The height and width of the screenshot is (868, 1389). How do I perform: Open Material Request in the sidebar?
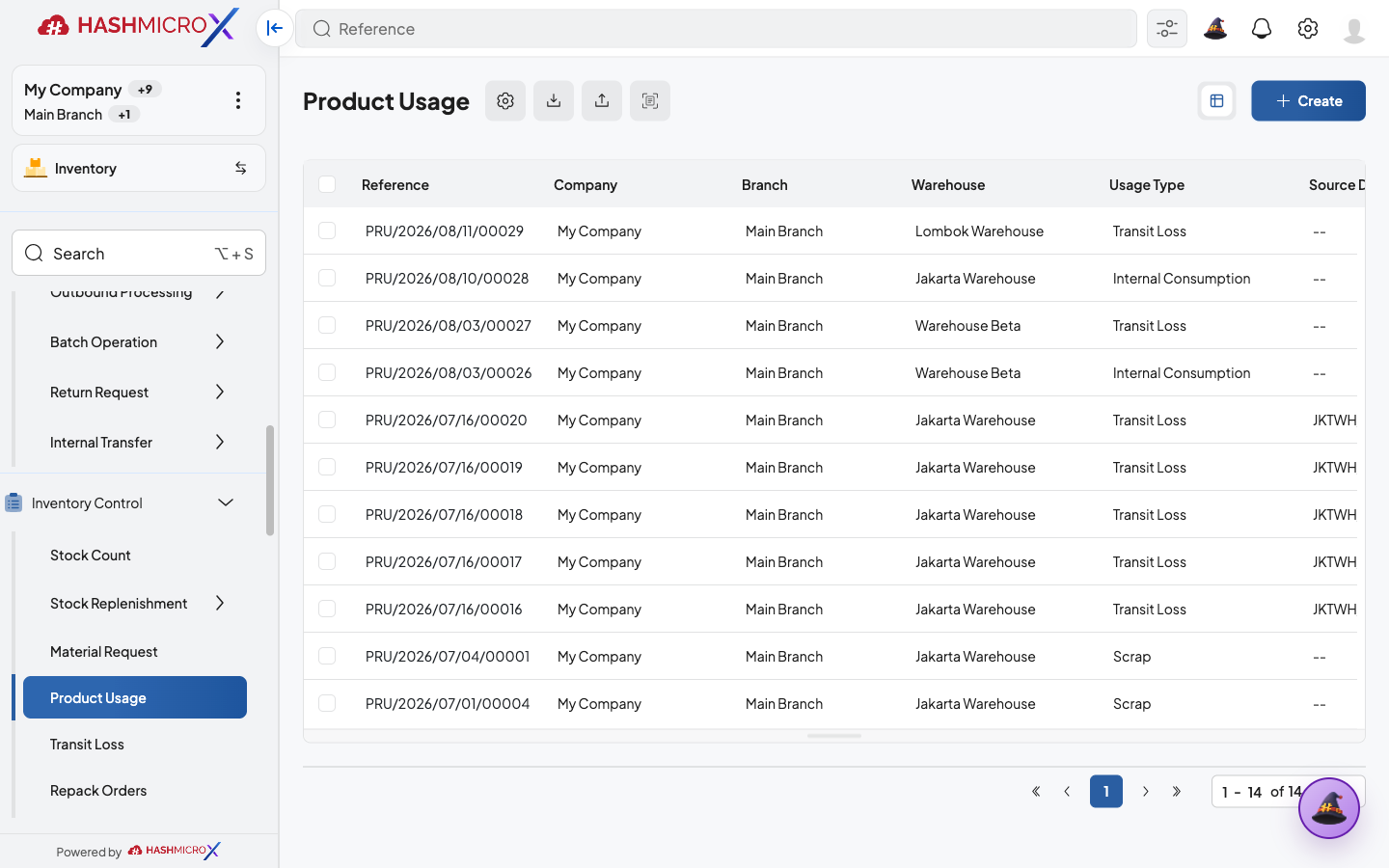coord(104,652)
